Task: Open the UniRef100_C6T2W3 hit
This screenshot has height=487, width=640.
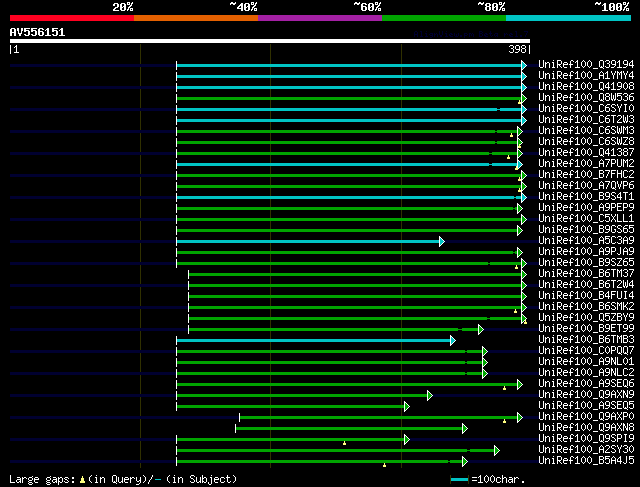Action: pyautogui.click(x=586, y=120)
